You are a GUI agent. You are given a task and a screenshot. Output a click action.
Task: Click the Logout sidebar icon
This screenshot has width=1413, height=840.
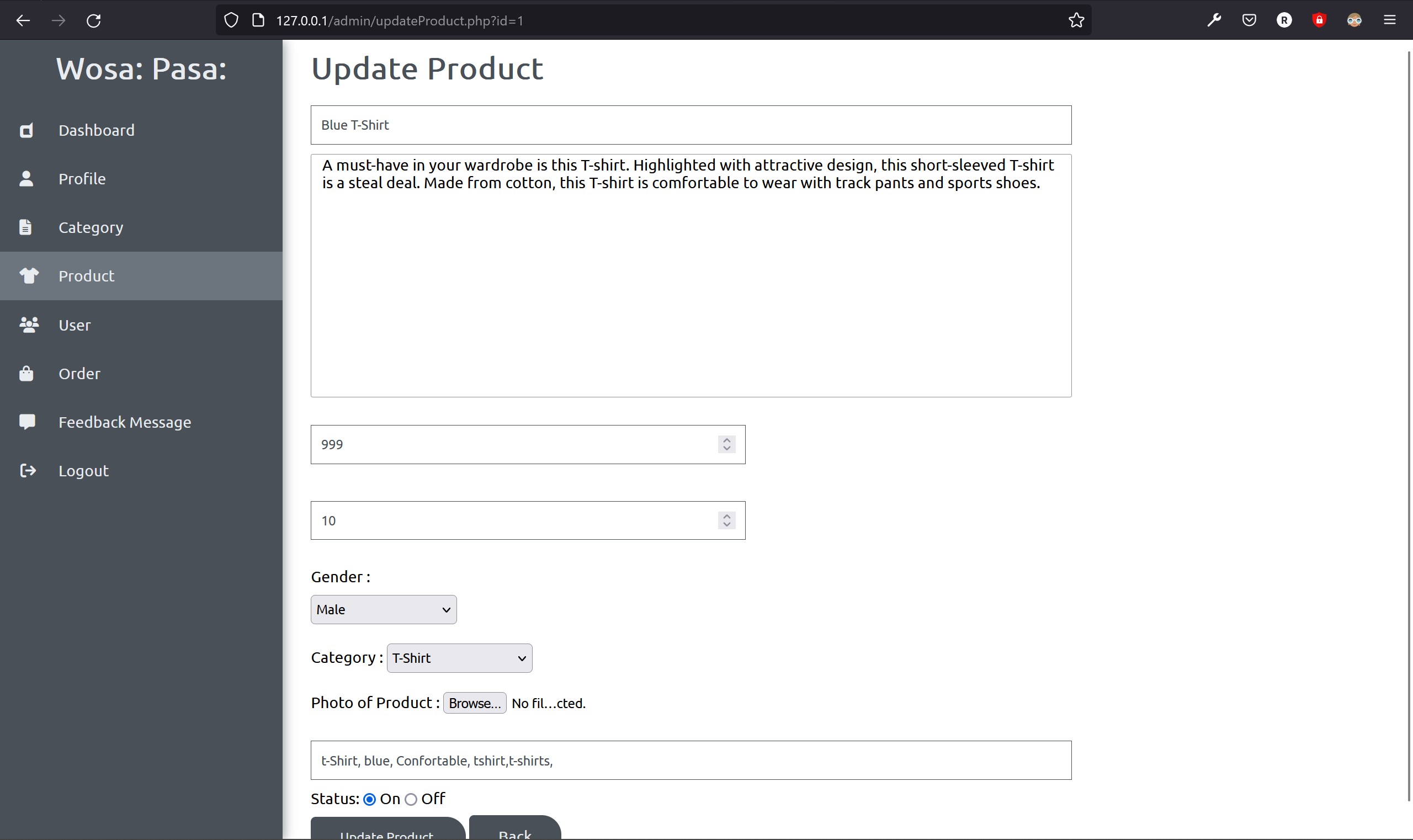tap(27, 470)
